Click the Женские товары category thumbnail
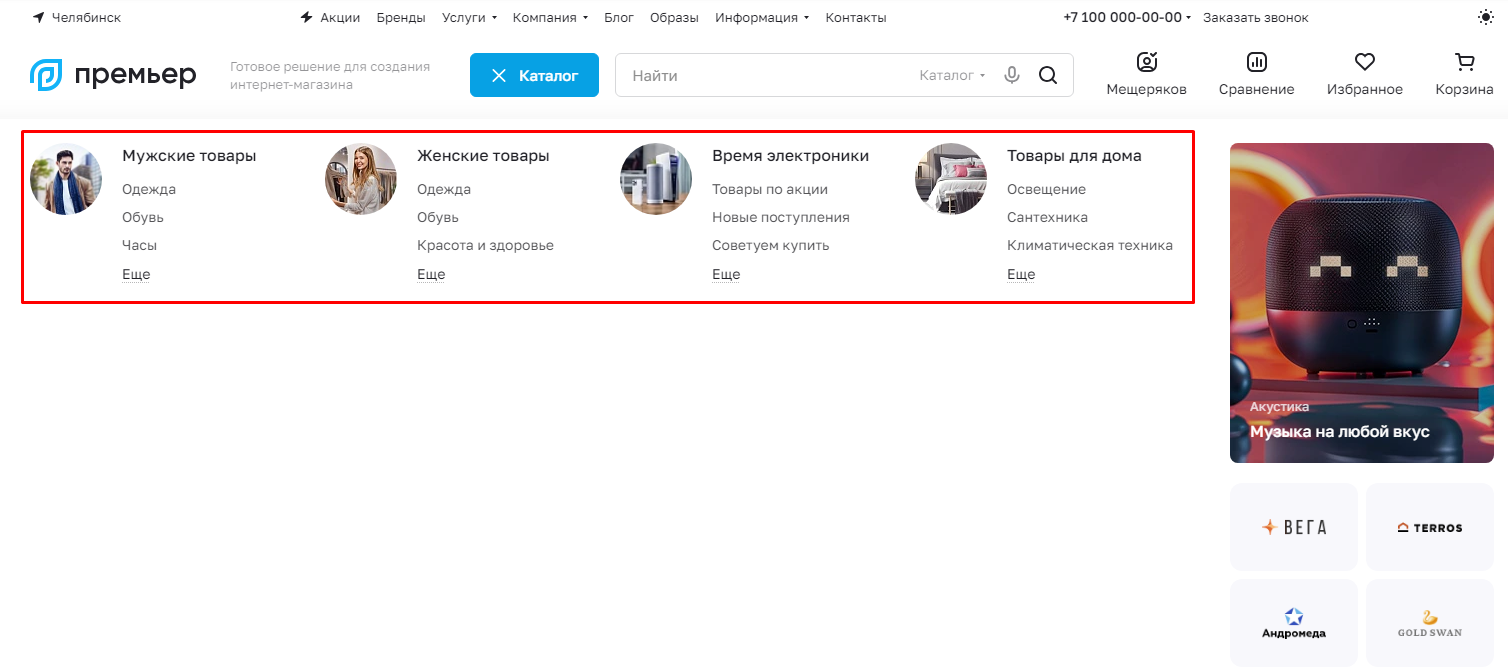 [x=361, y=179]
